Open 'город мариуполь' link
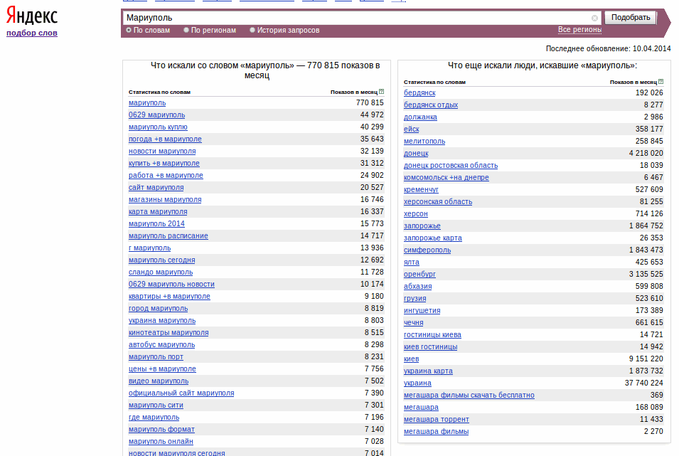 coord(158,309)
